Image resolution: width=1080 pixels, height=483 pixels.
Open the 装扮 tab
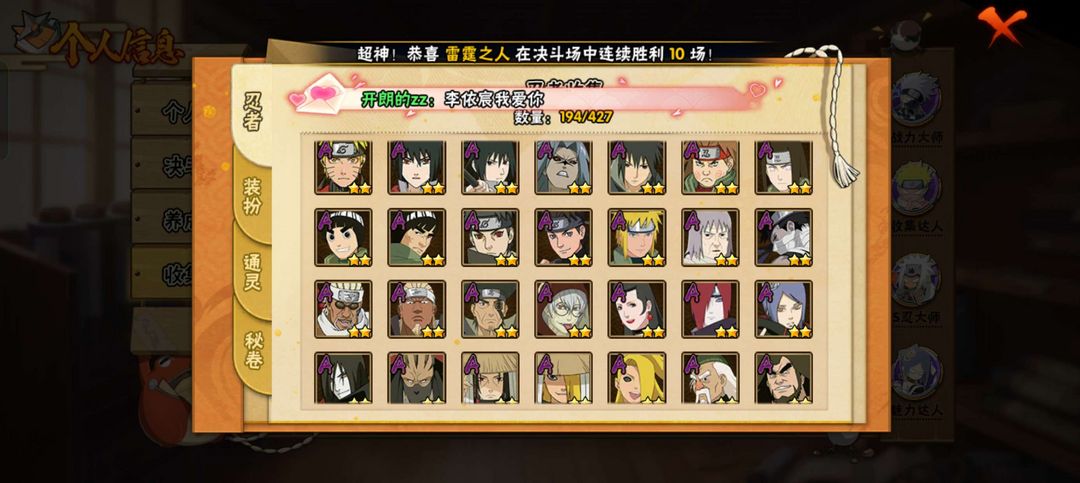253,196
